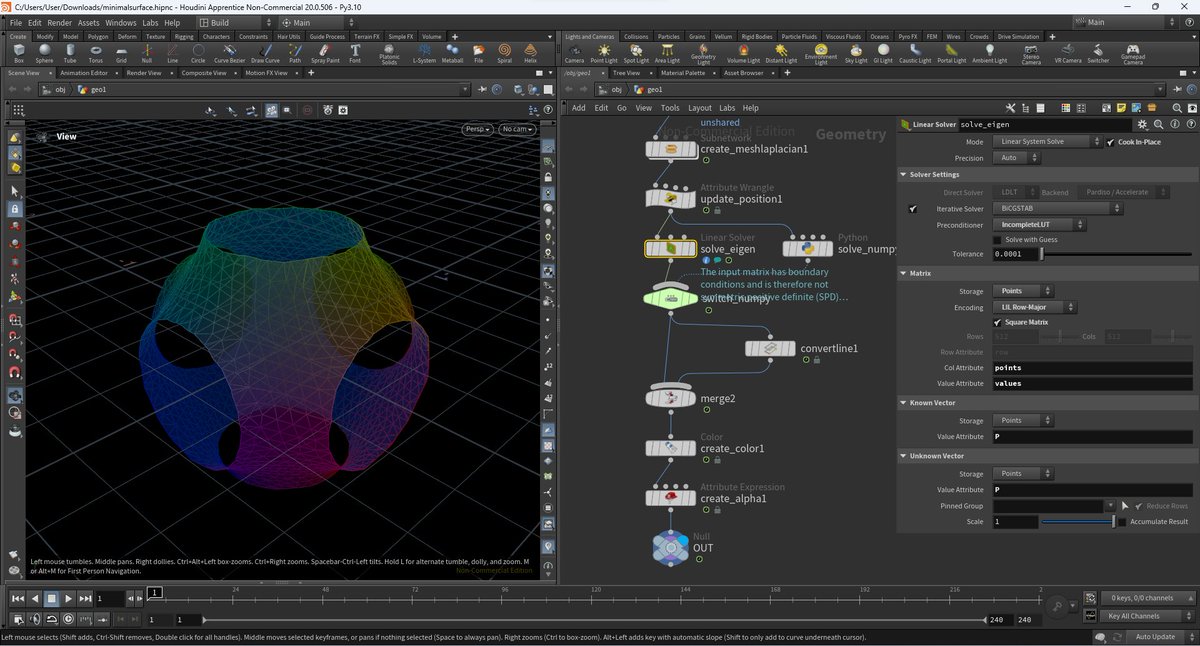1200x646 pixels.
Task: Adjust the Scale slider
Action: [1078, 522]
